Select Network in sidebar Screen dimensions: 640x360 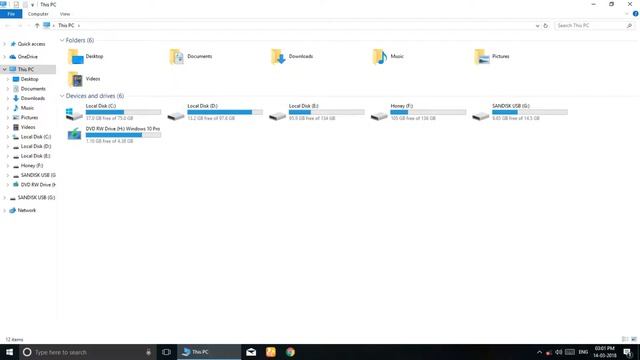pyautogui.click(x=27, y=210)
